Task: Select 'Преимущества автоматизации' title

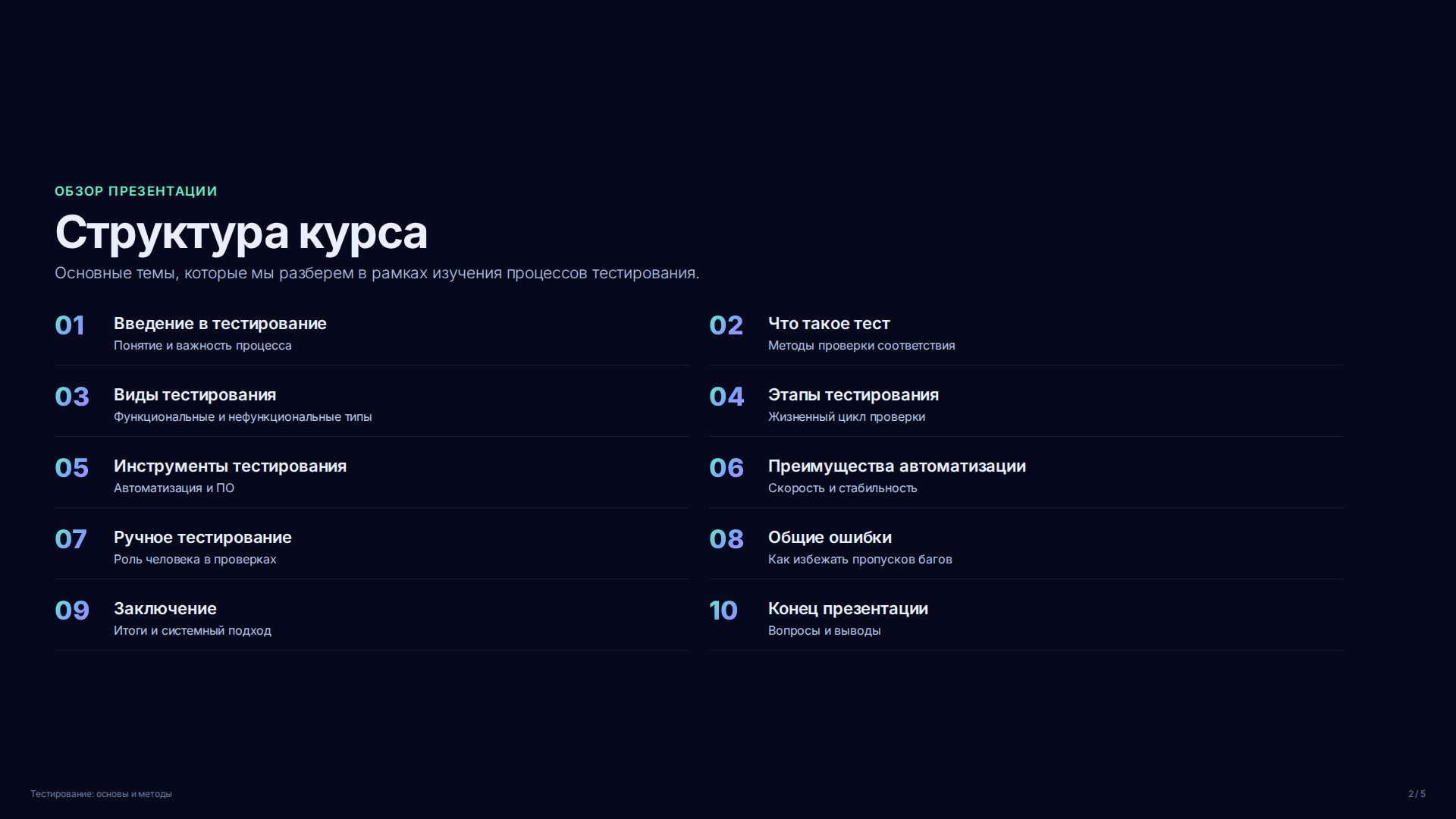Action: pyautogui.click(x=897, y=466)
